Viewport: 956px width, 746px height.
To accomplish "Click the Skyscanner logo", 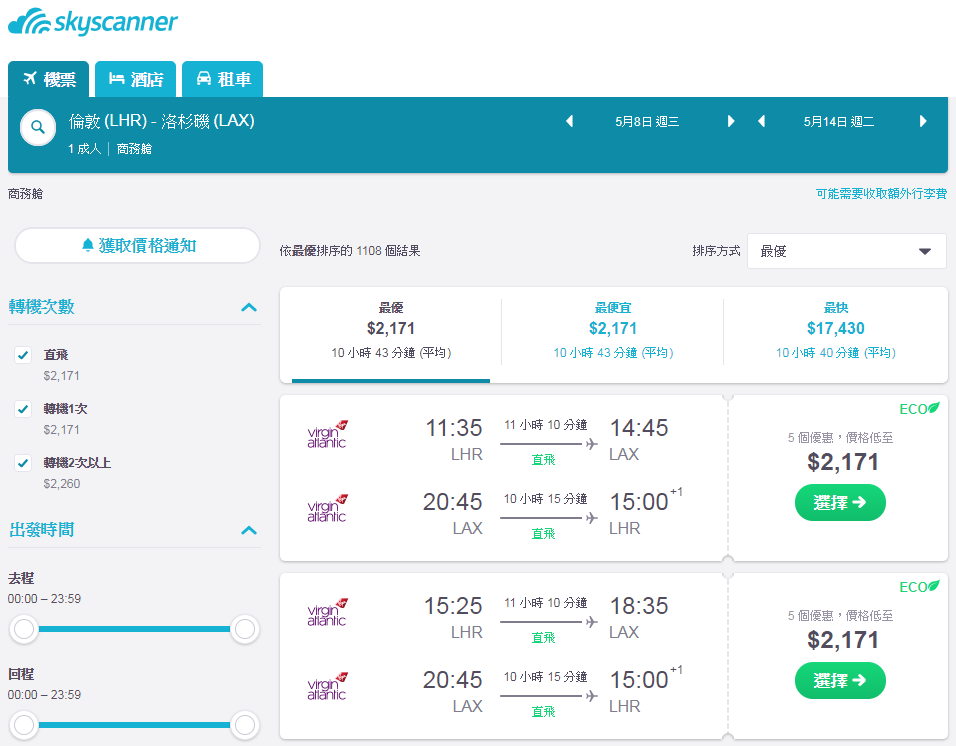I will pyautogui.click(x=93, y=22).
